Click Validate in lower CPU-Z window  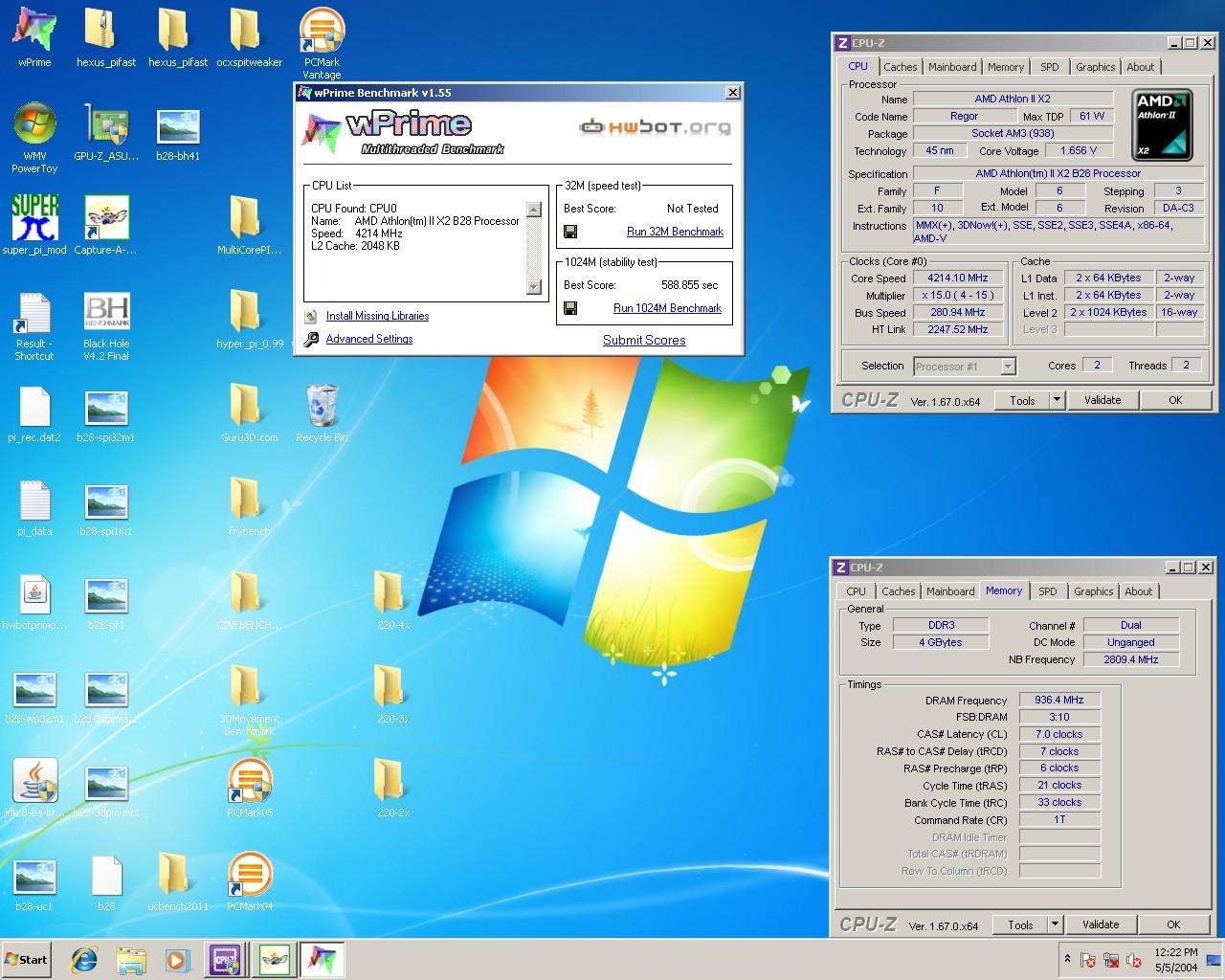point(1101,924)
